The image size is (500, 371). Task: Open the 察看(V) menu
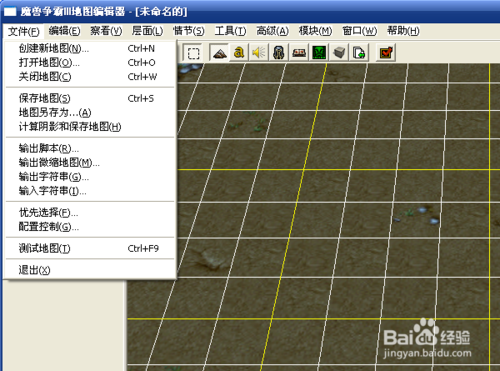106,31
